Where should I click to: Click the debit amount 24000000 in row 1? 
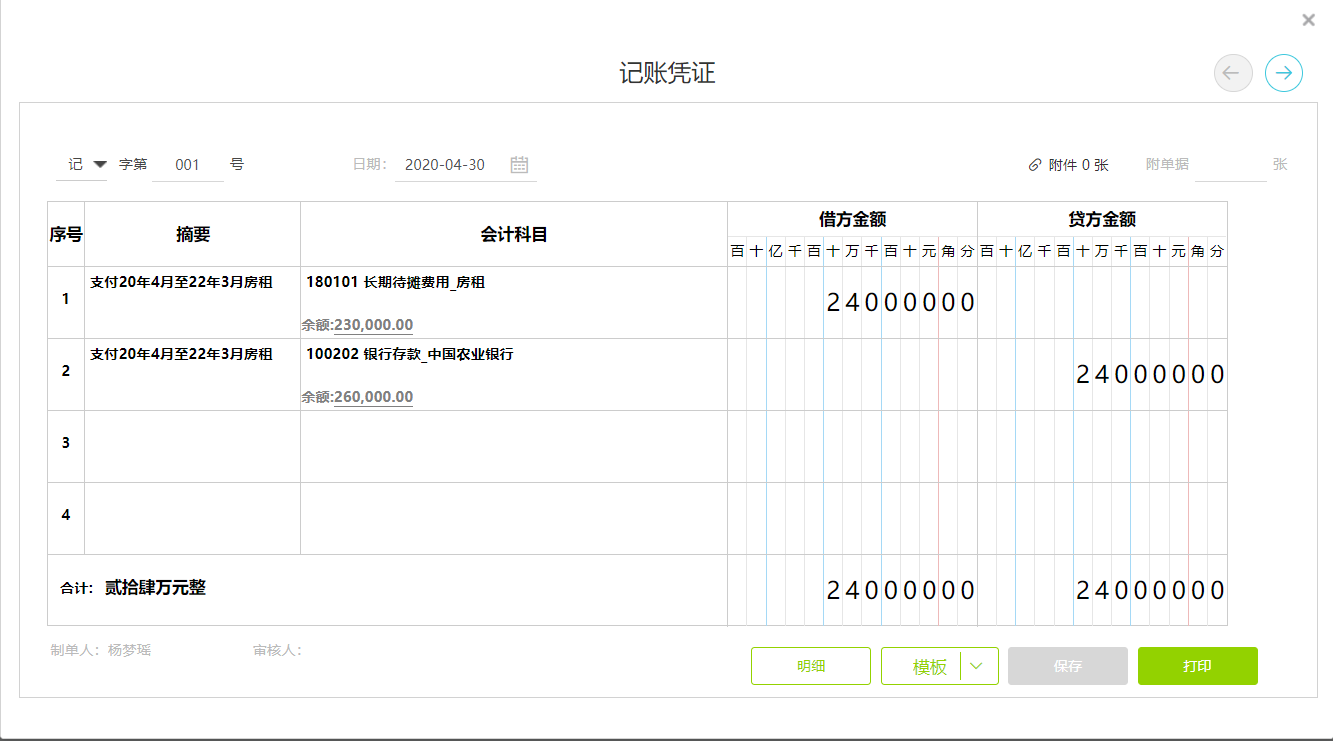point(899,301)
